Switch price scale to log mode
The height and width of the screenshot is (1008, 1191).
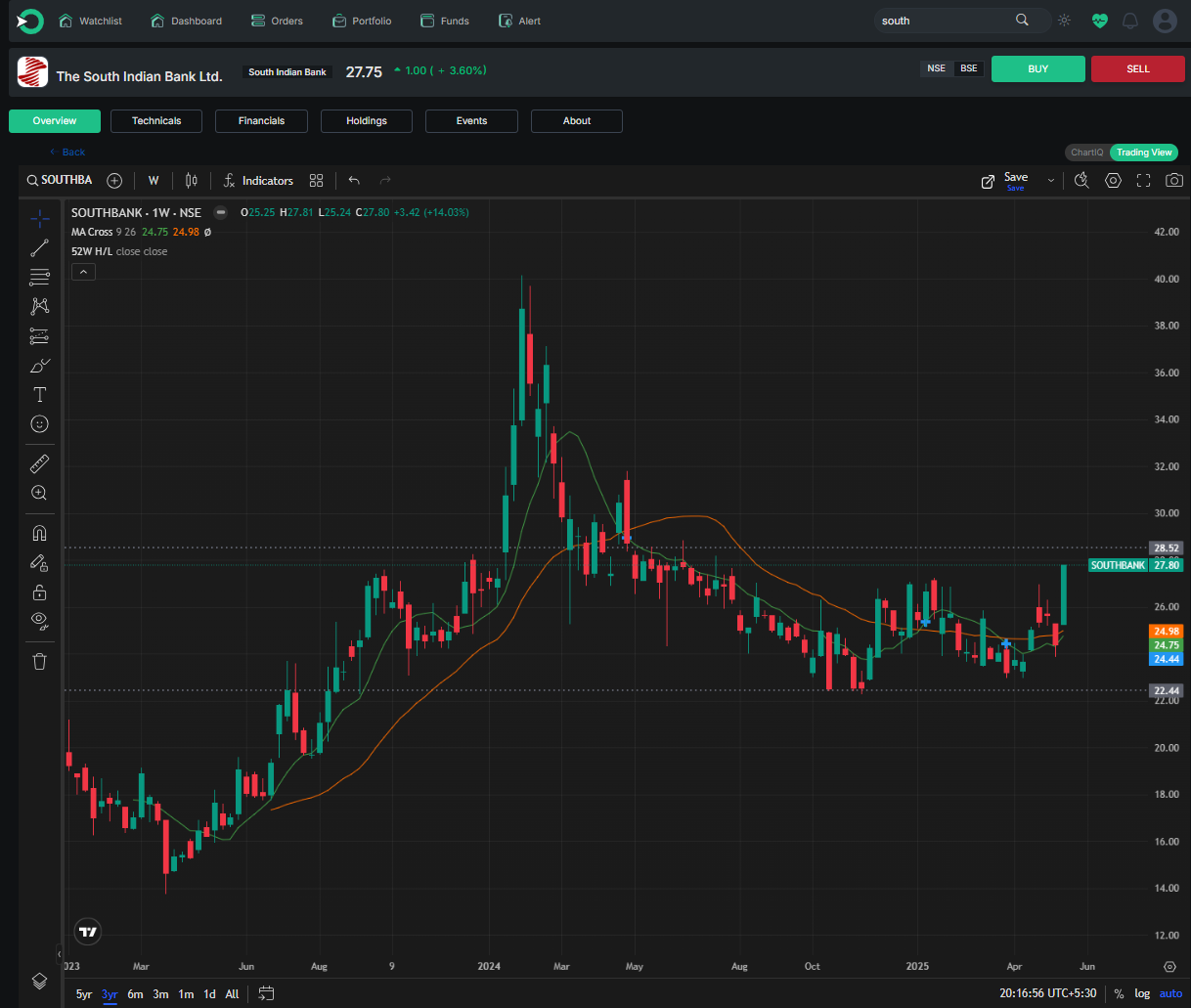point(1142,993)
